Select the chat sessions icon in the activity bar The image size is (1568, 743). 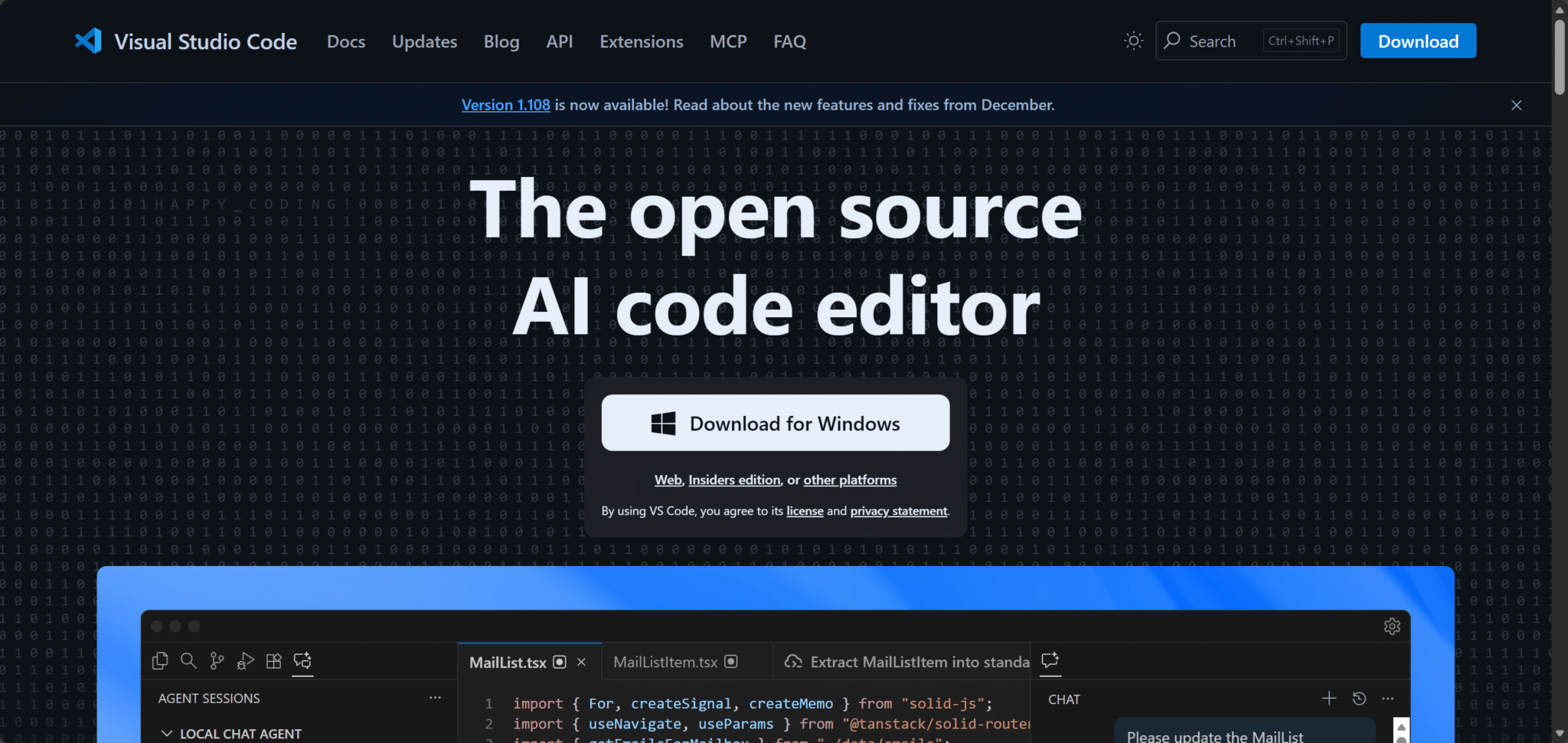(x=302, y=661)
